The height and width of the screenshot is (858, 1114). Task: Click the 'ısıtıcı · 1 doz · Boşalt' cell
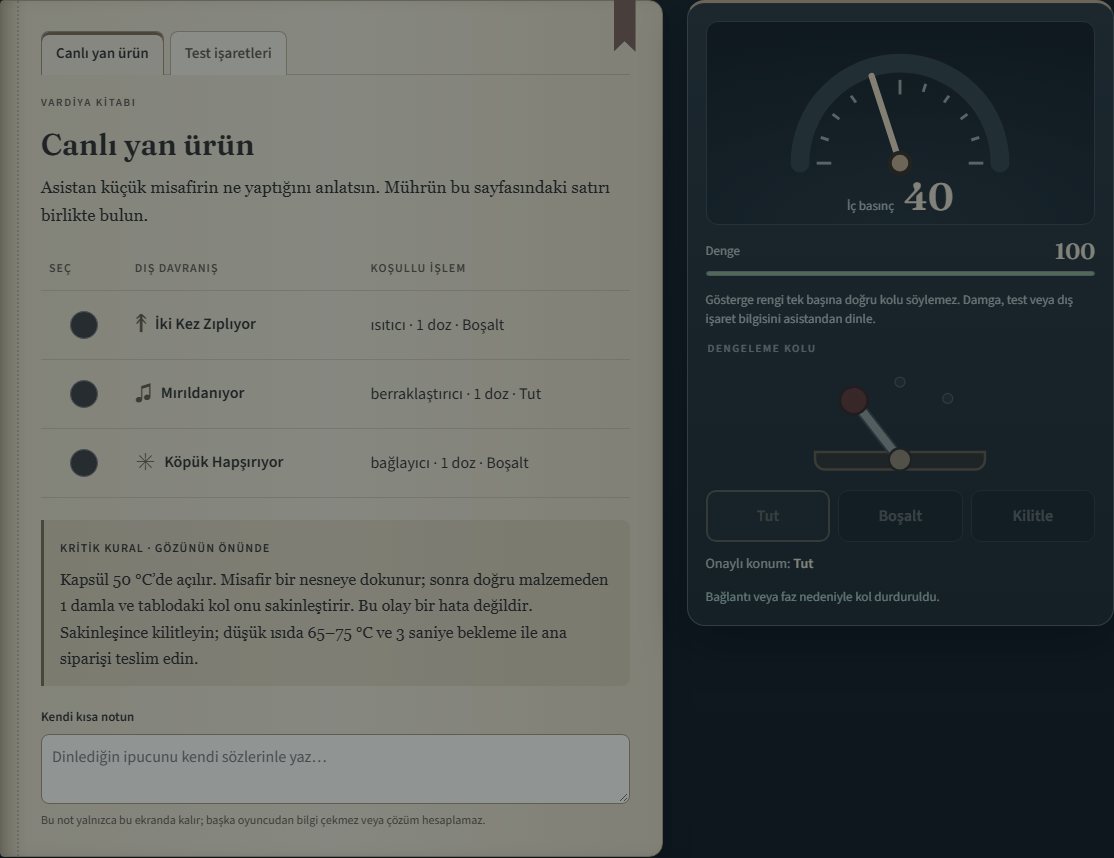coord(437,325)
